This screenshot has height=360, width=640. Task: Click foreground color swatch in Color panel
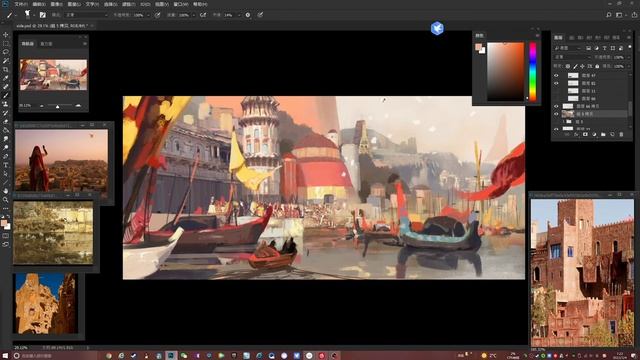(478, 47)
